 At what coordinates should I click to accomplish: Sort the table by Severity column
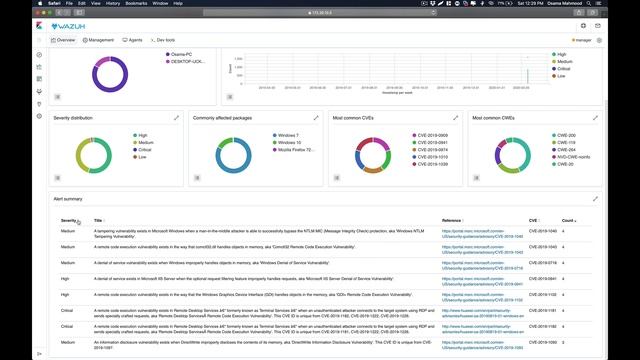pyautogui.click(x=69, y=221)
